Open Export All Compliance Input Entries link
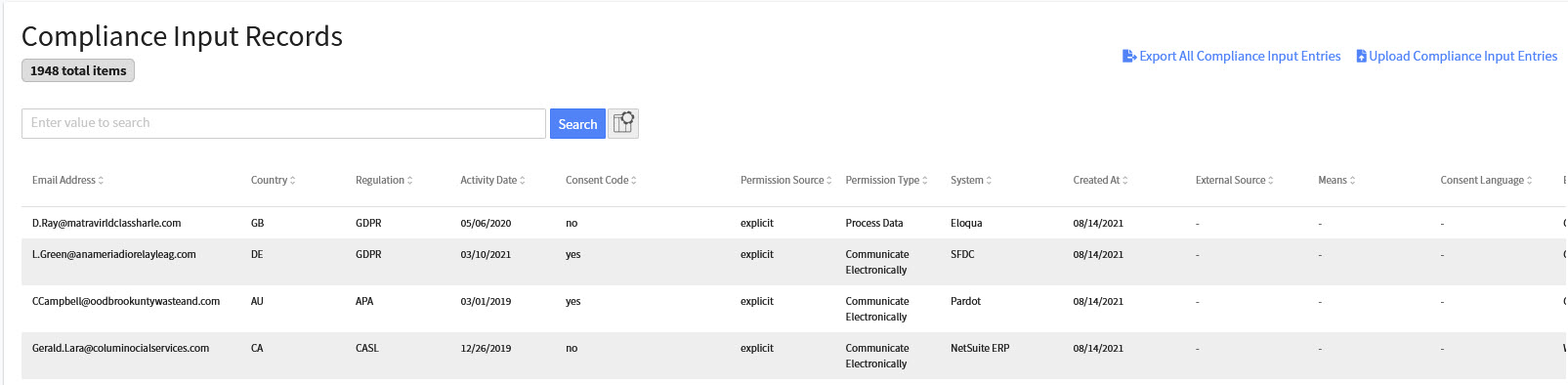The width and height of the screenshot is (1568, 385). pos(1240,57)
